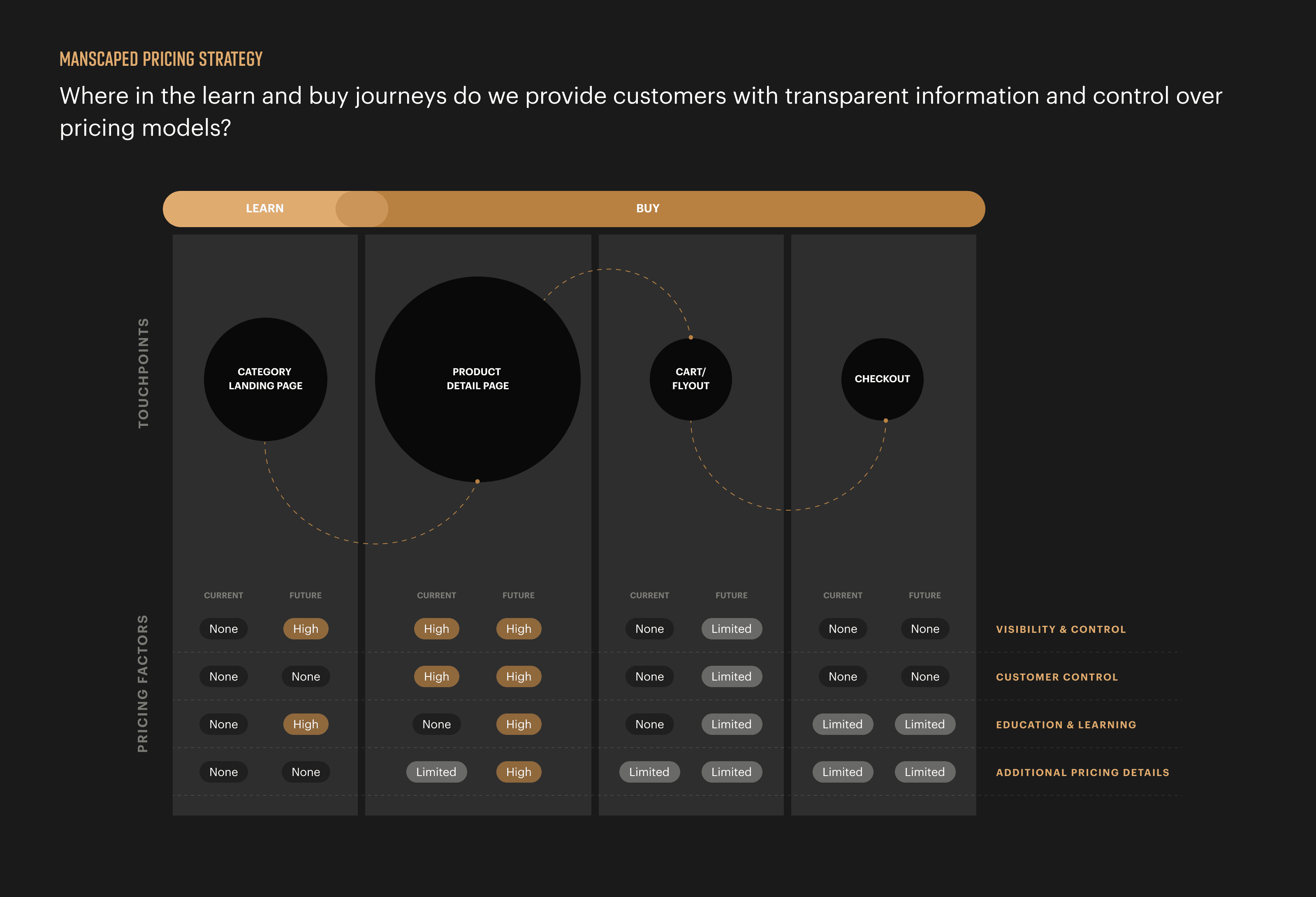Select Product Detail future Education & Learning 'High' pill
This screenshot has height=897, width=1316.
519,724
